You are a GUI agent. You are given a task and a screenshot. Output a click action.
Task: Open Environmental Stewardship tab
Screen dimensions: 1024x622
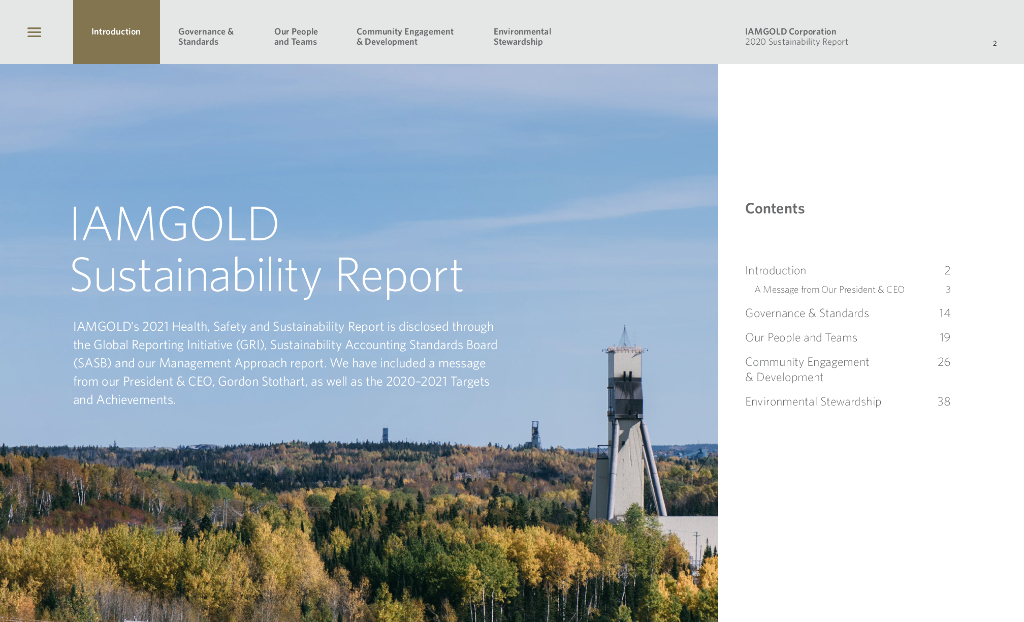[522, 37]
